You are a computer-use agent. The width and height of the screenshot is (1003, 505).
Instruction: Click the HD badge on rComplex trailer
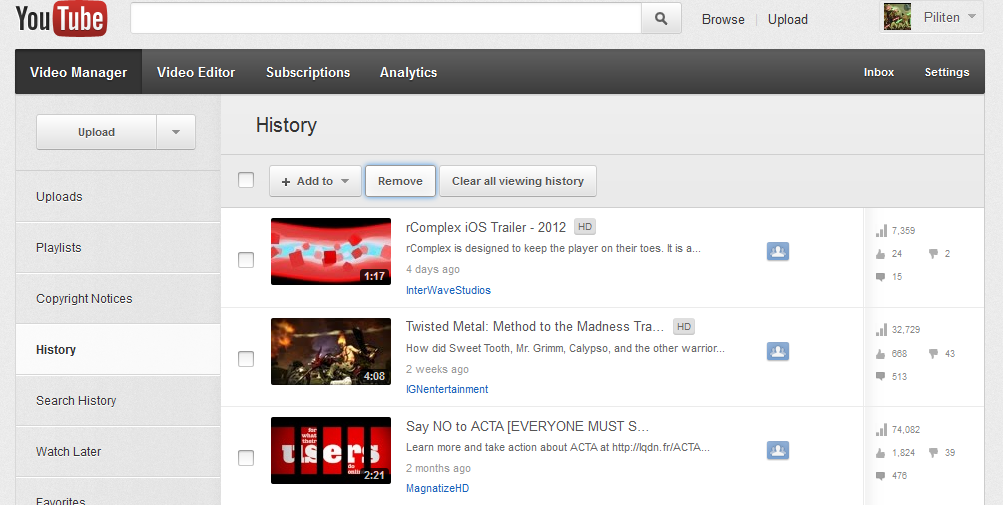[x=585, y=227]
